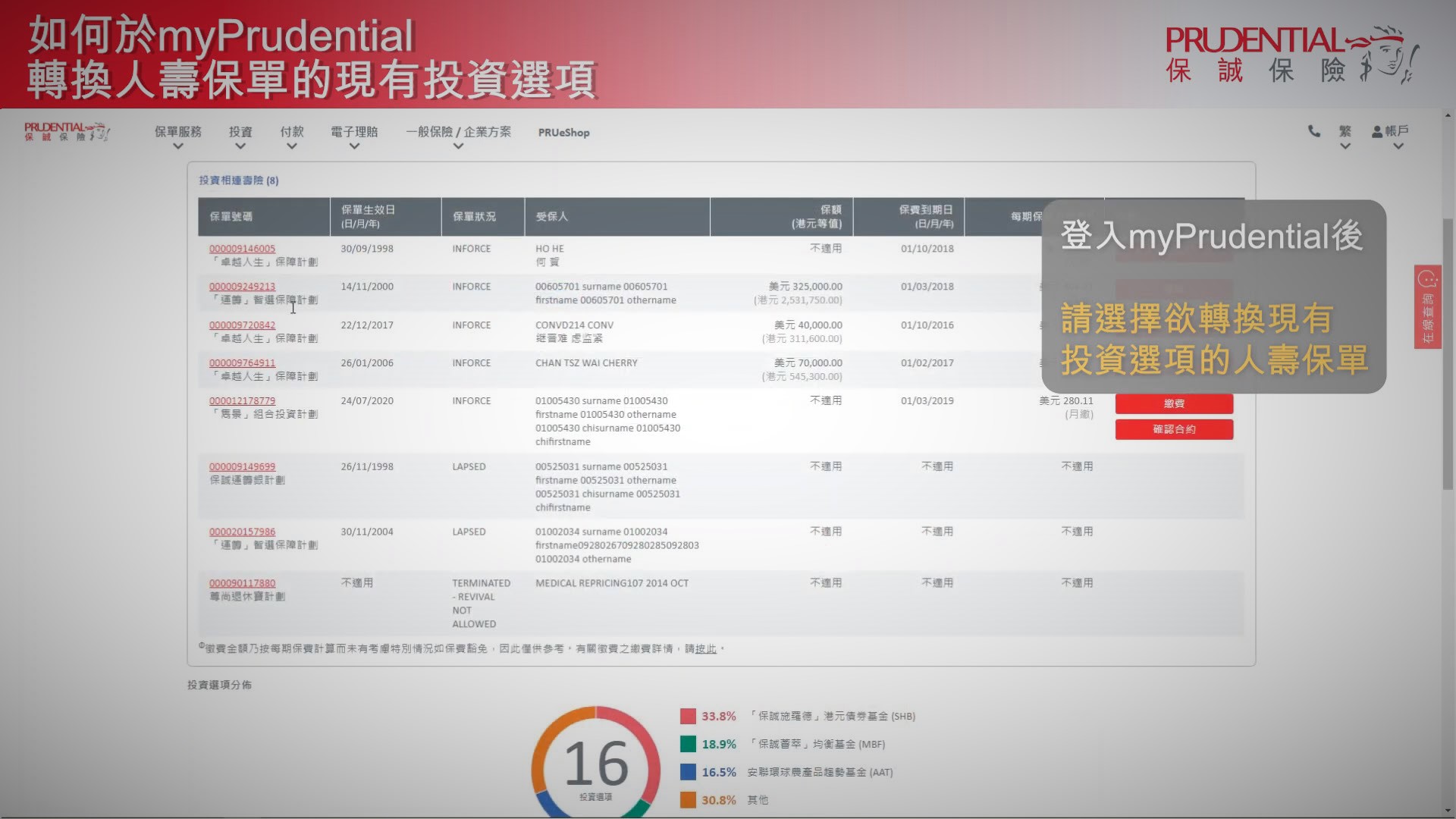1456x819 pixels.
Task: Open policy number 000020157986
Action: [242, 532]
